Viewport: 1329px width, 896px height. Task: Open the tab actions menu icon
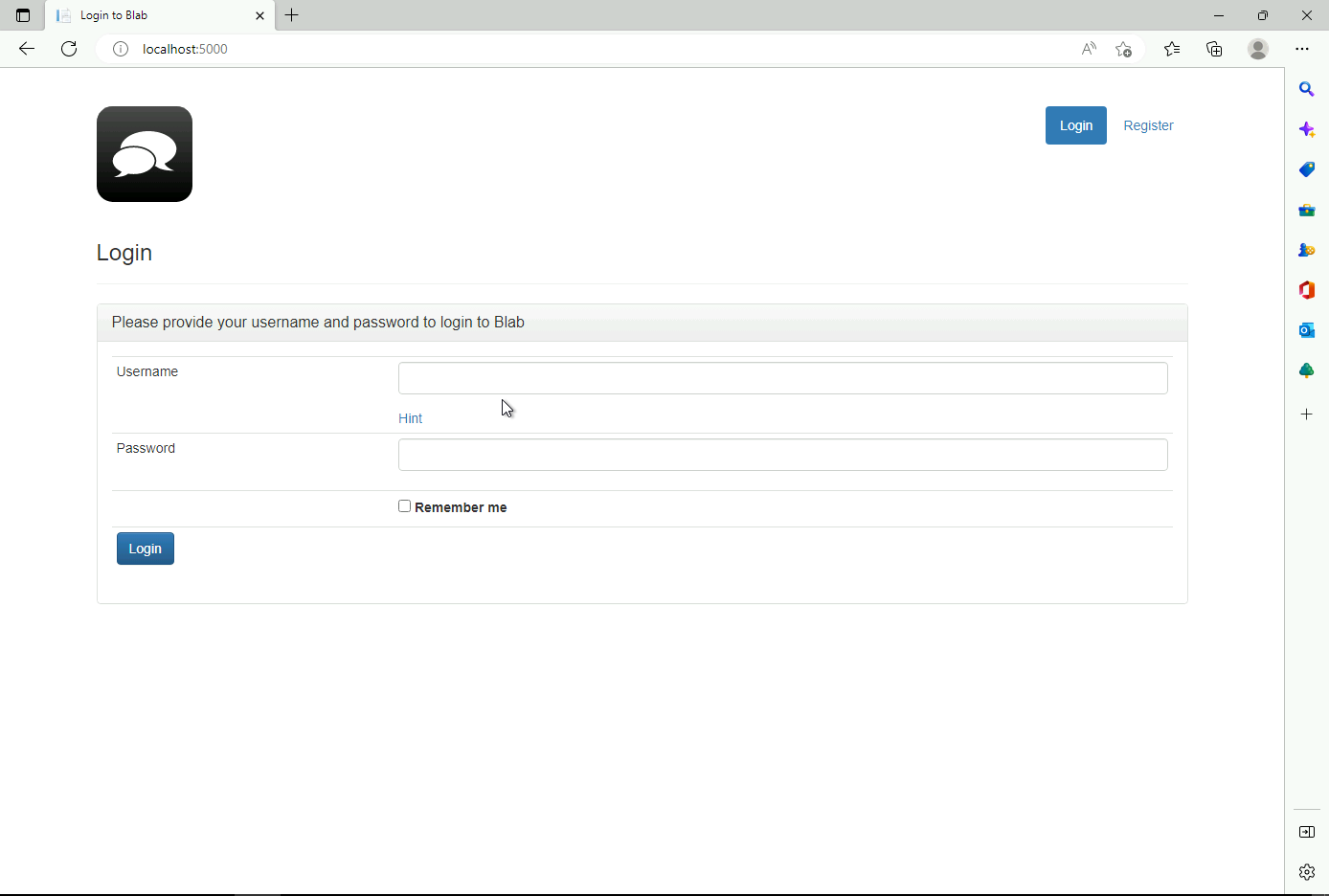[23, 15]
